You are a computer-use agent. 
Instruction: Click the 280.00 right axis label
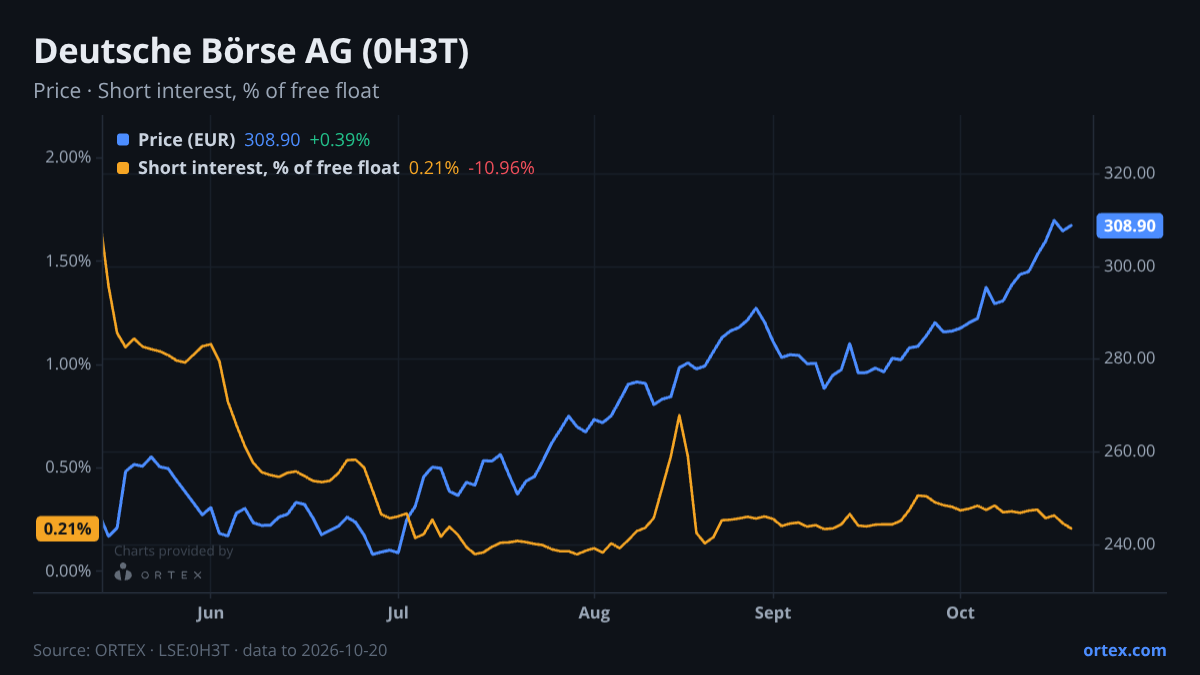tap(1131, 358)
